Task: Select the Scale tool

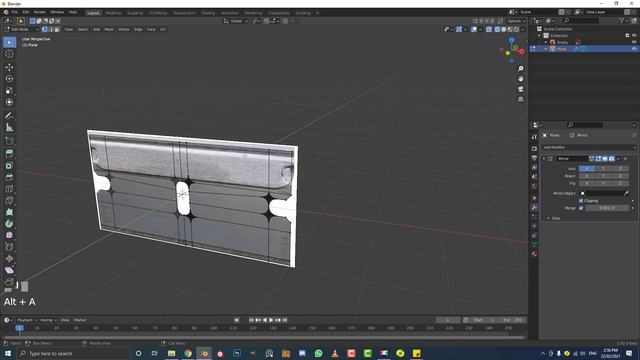Action: coord(9,91)
